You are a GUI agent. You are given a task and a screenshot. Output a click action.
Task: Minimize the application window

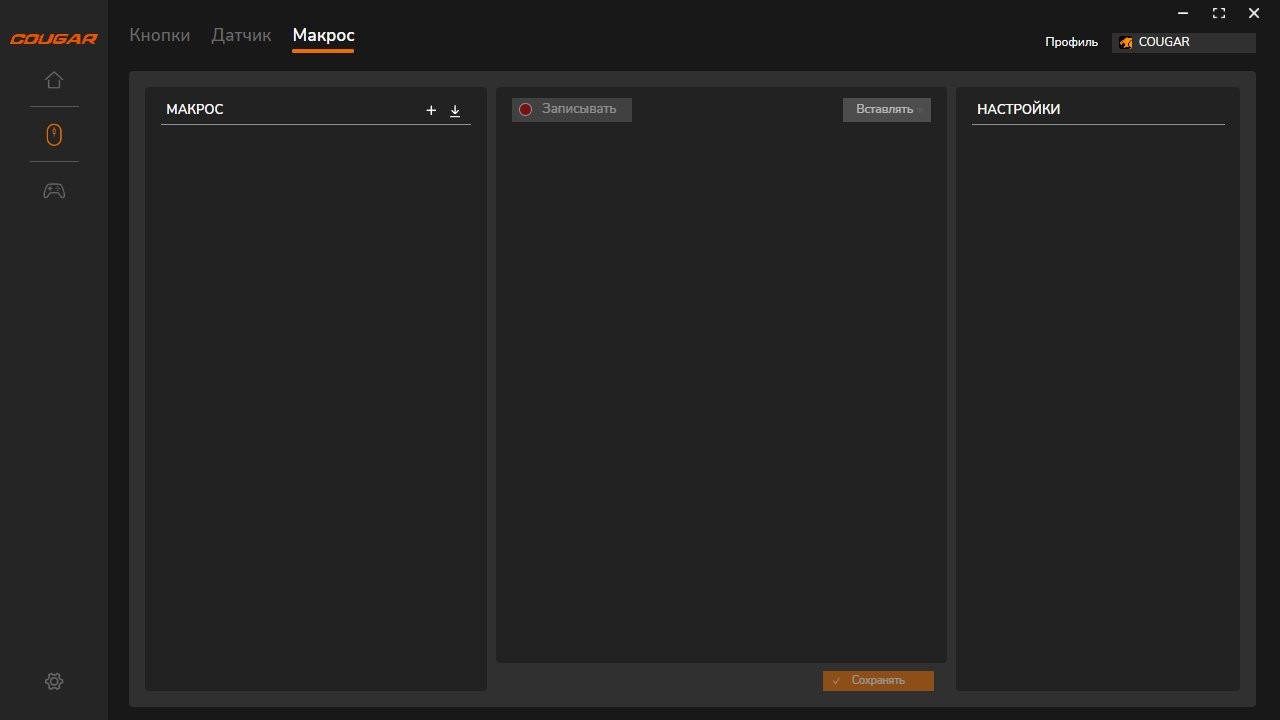click(x=1184, y=13)
